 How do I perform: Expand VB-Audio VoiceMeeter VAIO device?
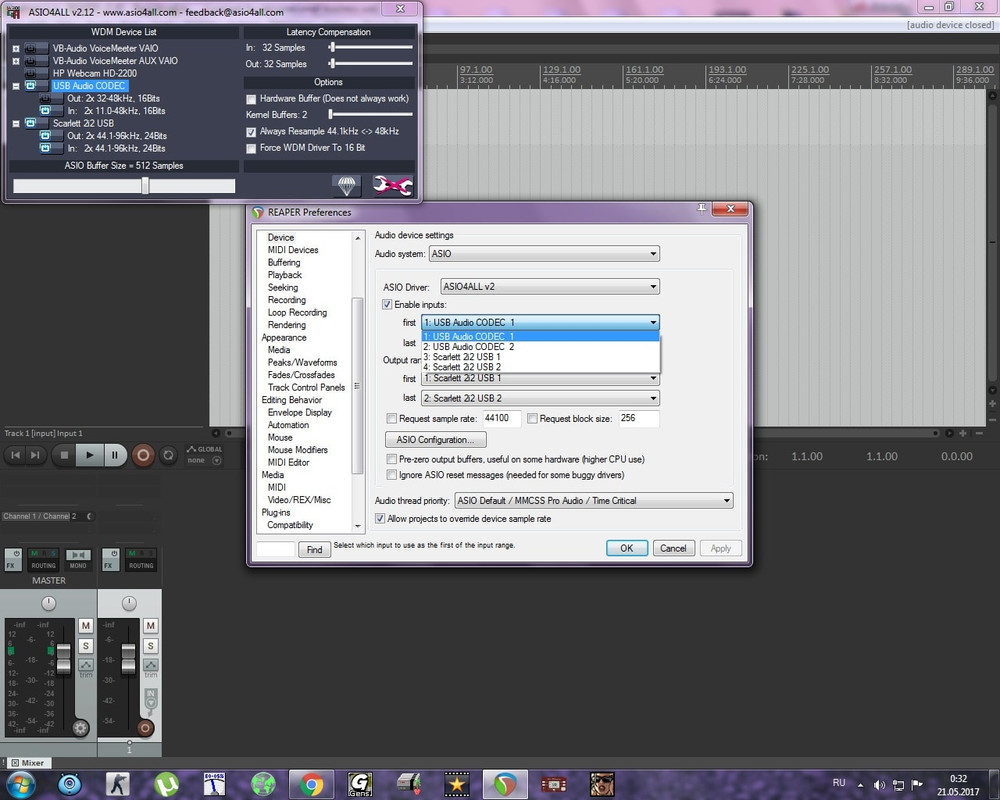(16, 48)
